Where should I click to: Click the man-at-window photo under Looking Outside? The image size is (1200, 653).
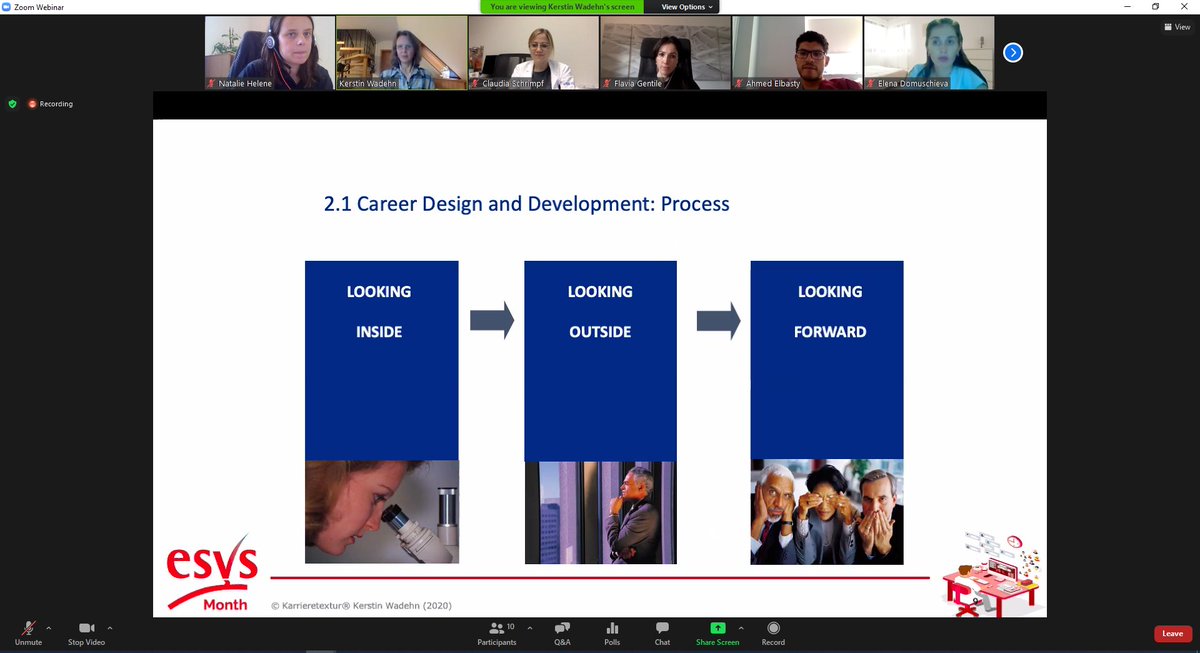pos(600,512)
